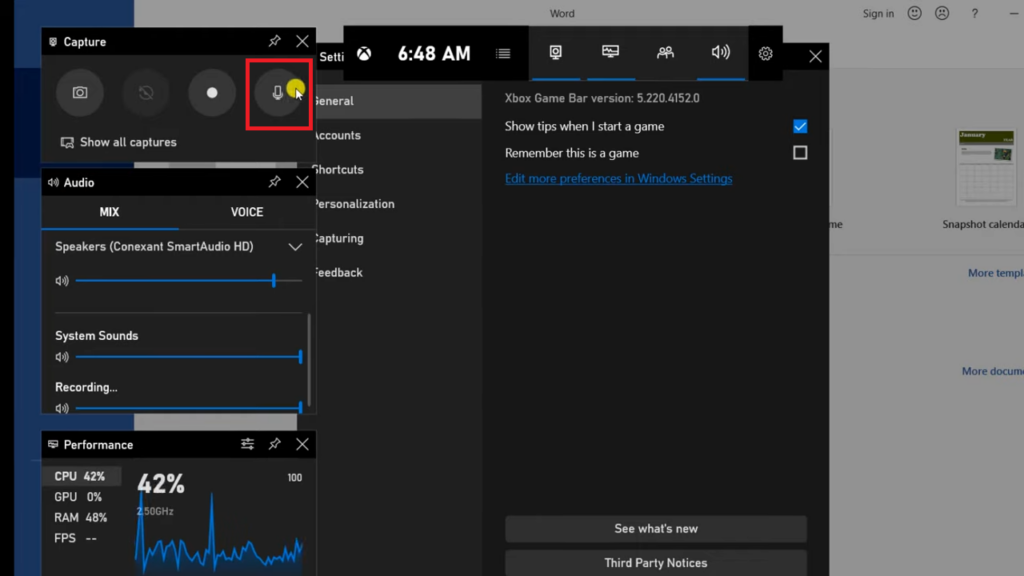Click the More documents link in Word
This screenshot has width=1024, height=576.
point(993,371)
